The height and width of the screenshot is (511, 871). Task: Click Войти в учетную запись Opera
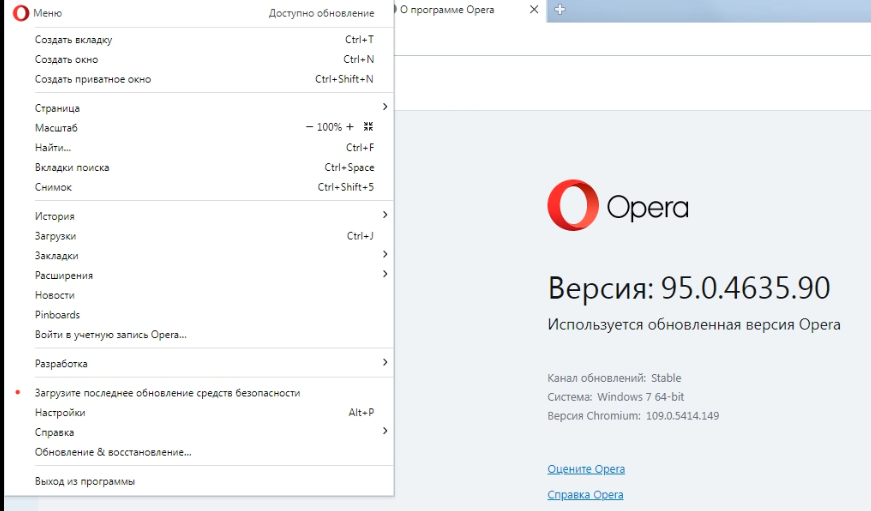pos(199,335)
